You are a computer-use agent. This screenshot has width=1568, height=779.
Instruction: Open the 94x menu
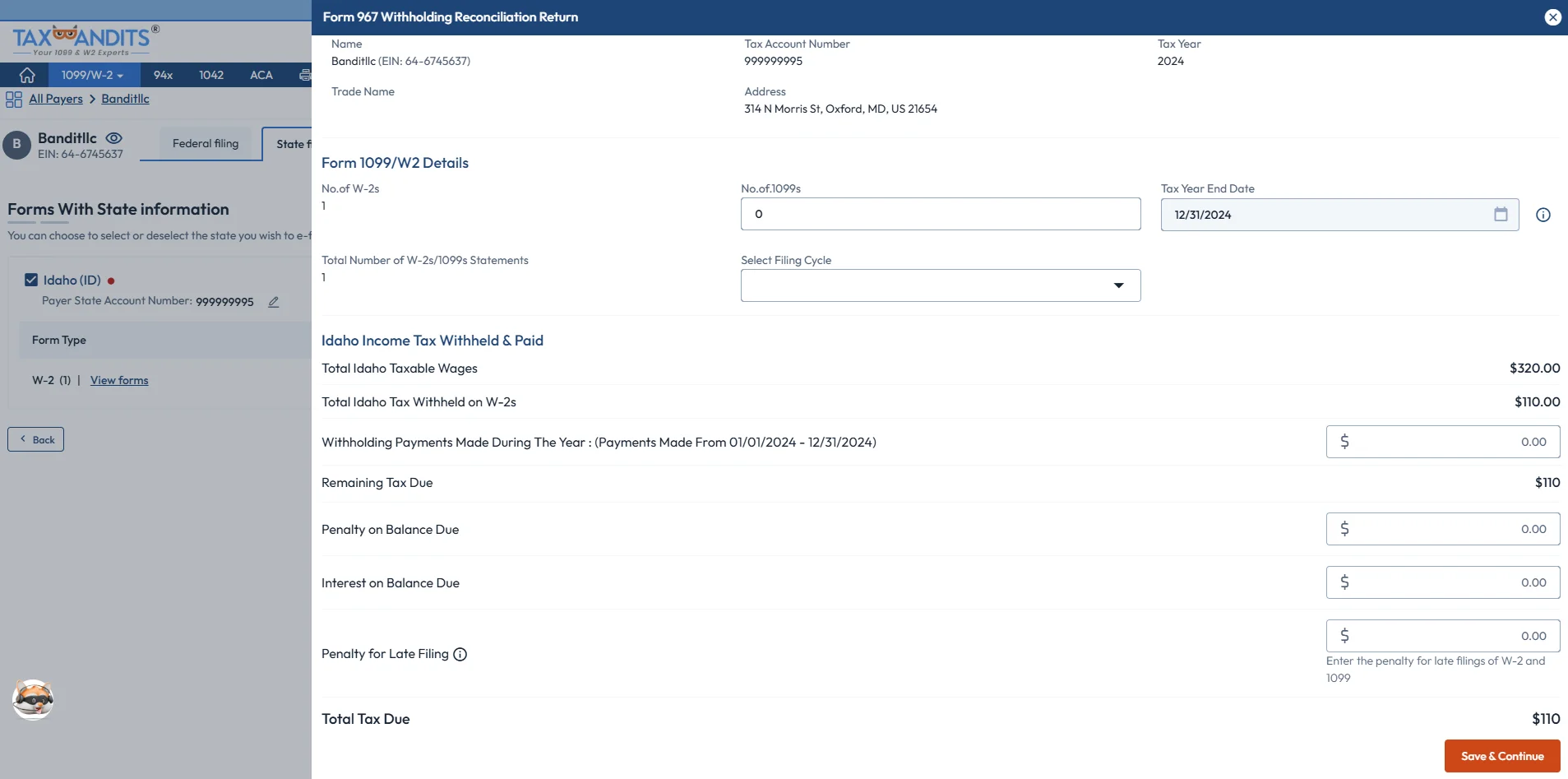[163, 75]
